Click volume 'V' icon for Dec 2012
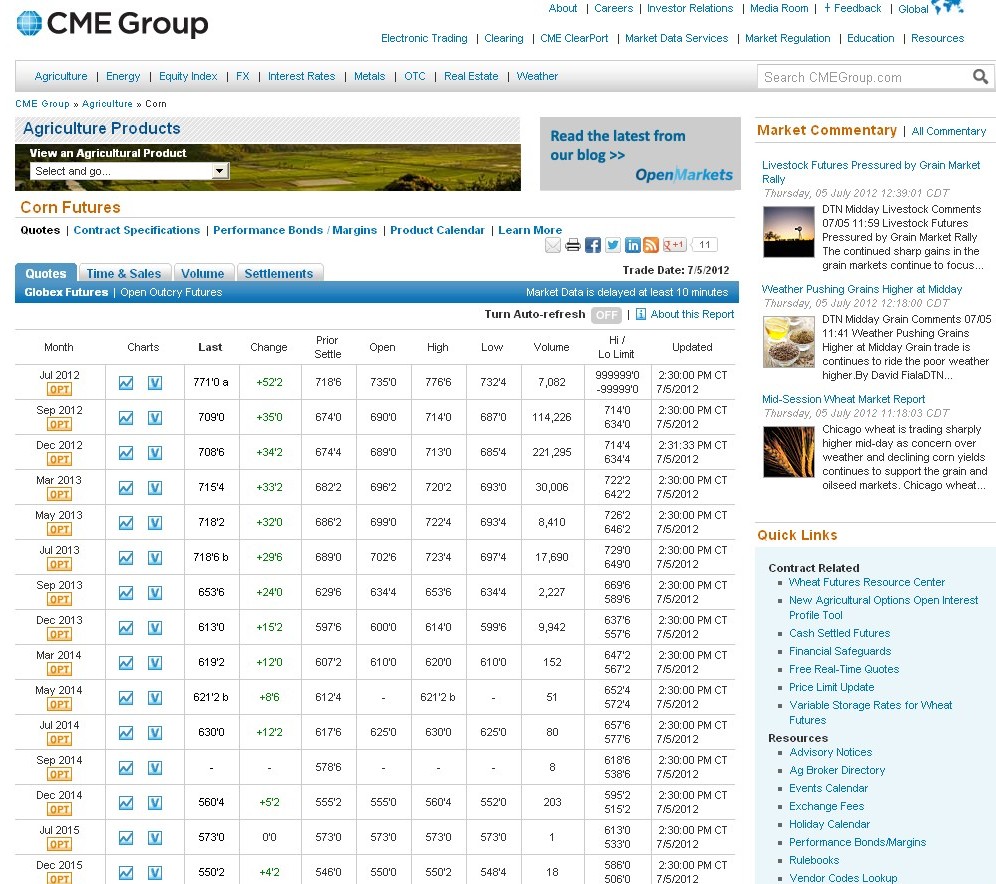This screenshot has height=884, width=996. pos(155,453)
